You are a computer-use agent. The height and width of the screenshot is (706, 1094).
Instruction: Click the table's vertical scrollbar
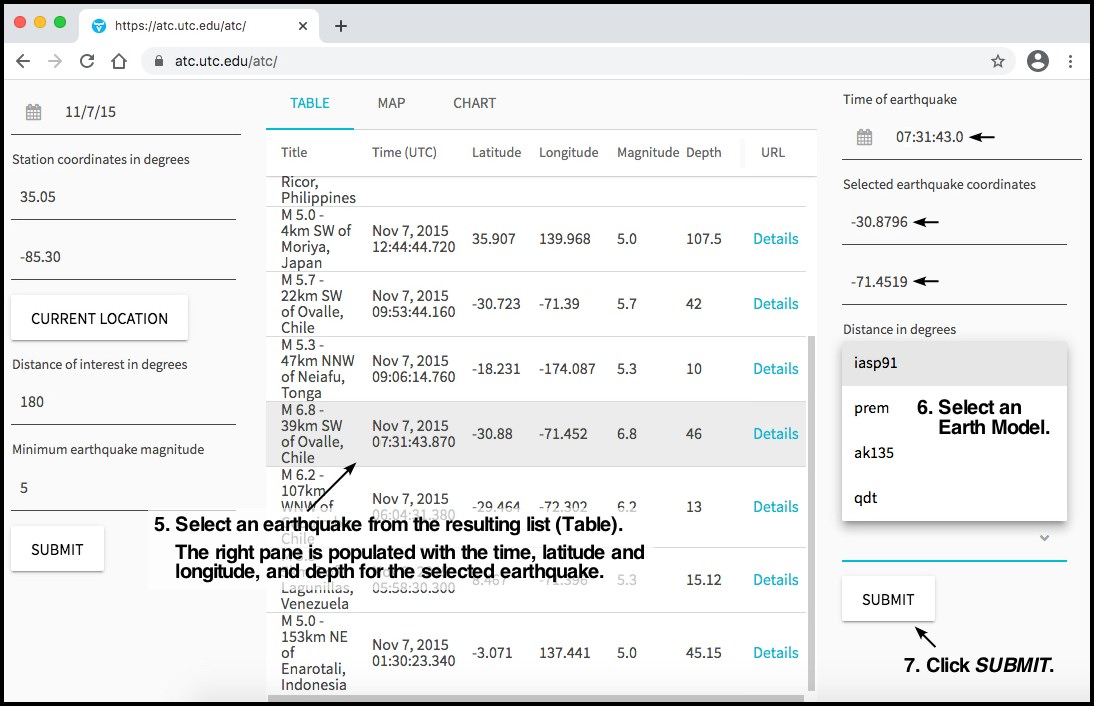pos(811,500)
